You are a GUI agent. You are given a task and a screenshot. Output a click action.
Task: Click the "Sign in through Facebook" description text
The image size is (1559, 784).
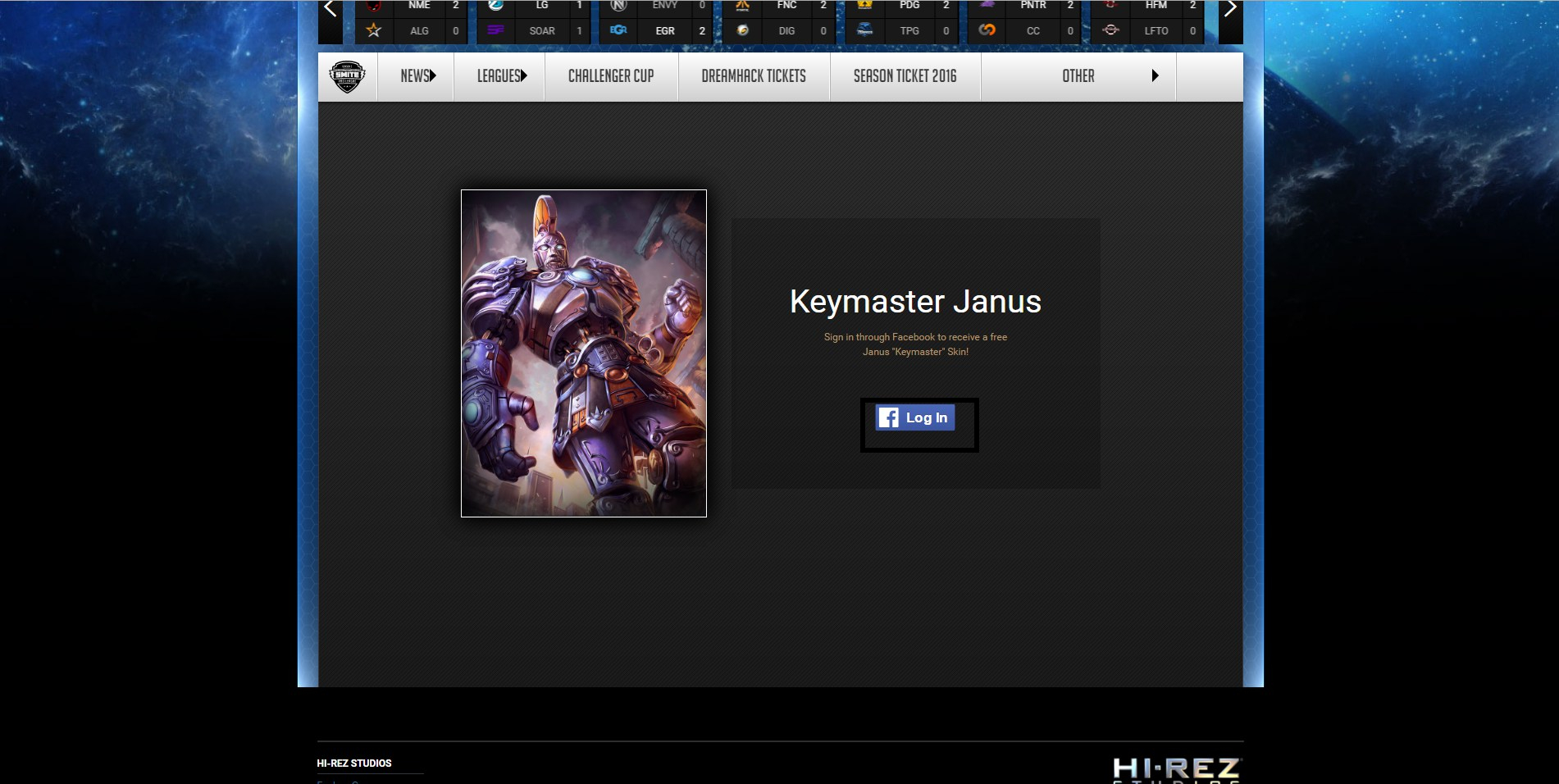click(915, 344)
